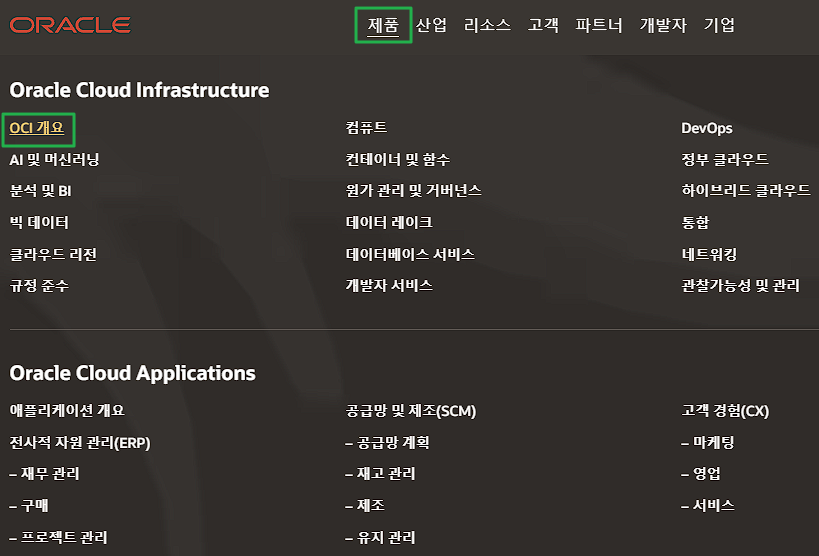Open the 구매 link
Screen dimensions: 819x556
(29, 505)
